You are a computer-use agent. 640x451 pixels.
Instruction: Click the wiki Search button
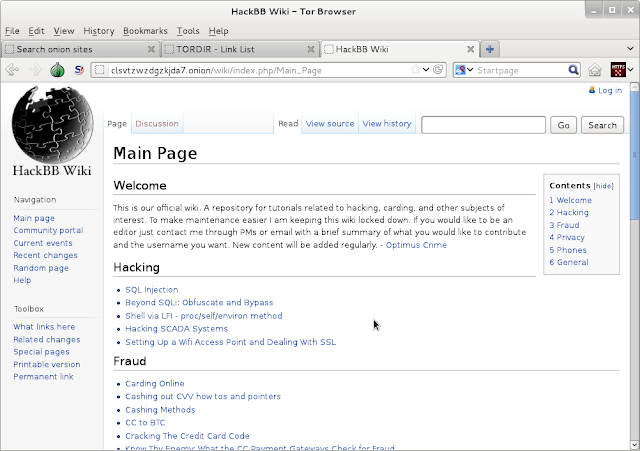pyautogui.click(x=602, y=125)
